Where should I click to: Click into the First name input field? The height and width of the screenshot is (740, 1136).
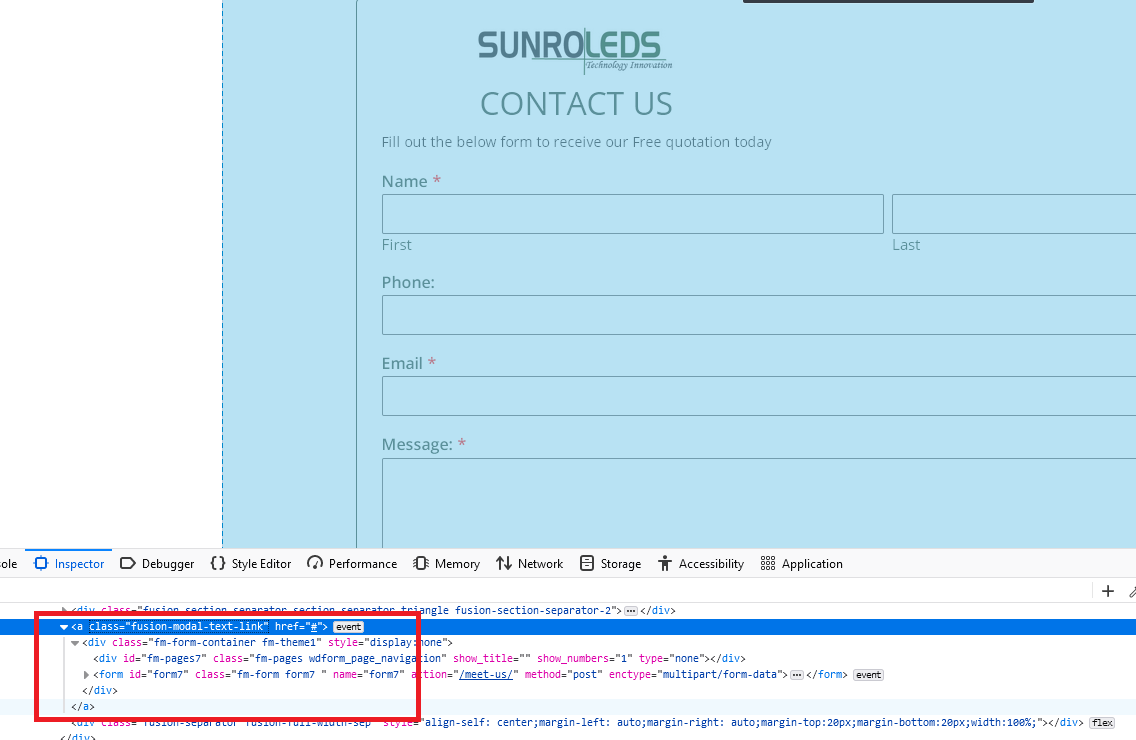point(632,214)
